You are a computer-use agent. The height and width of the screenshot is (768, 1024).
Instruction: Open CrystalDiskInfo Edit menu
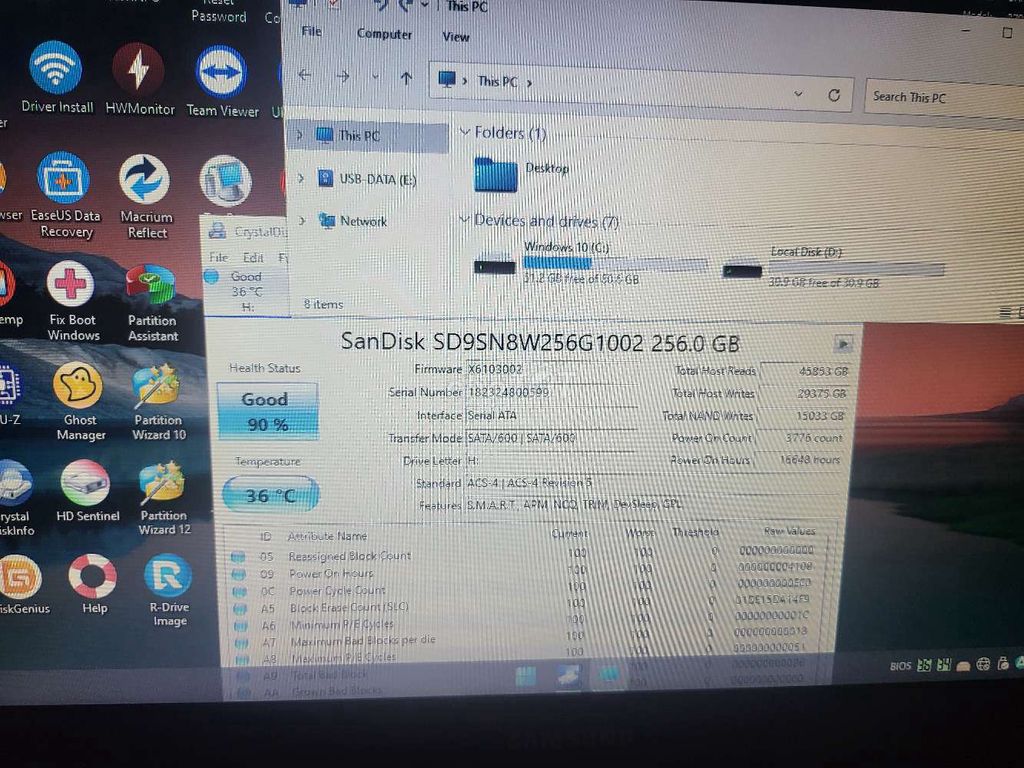click(x=253, y=258)
